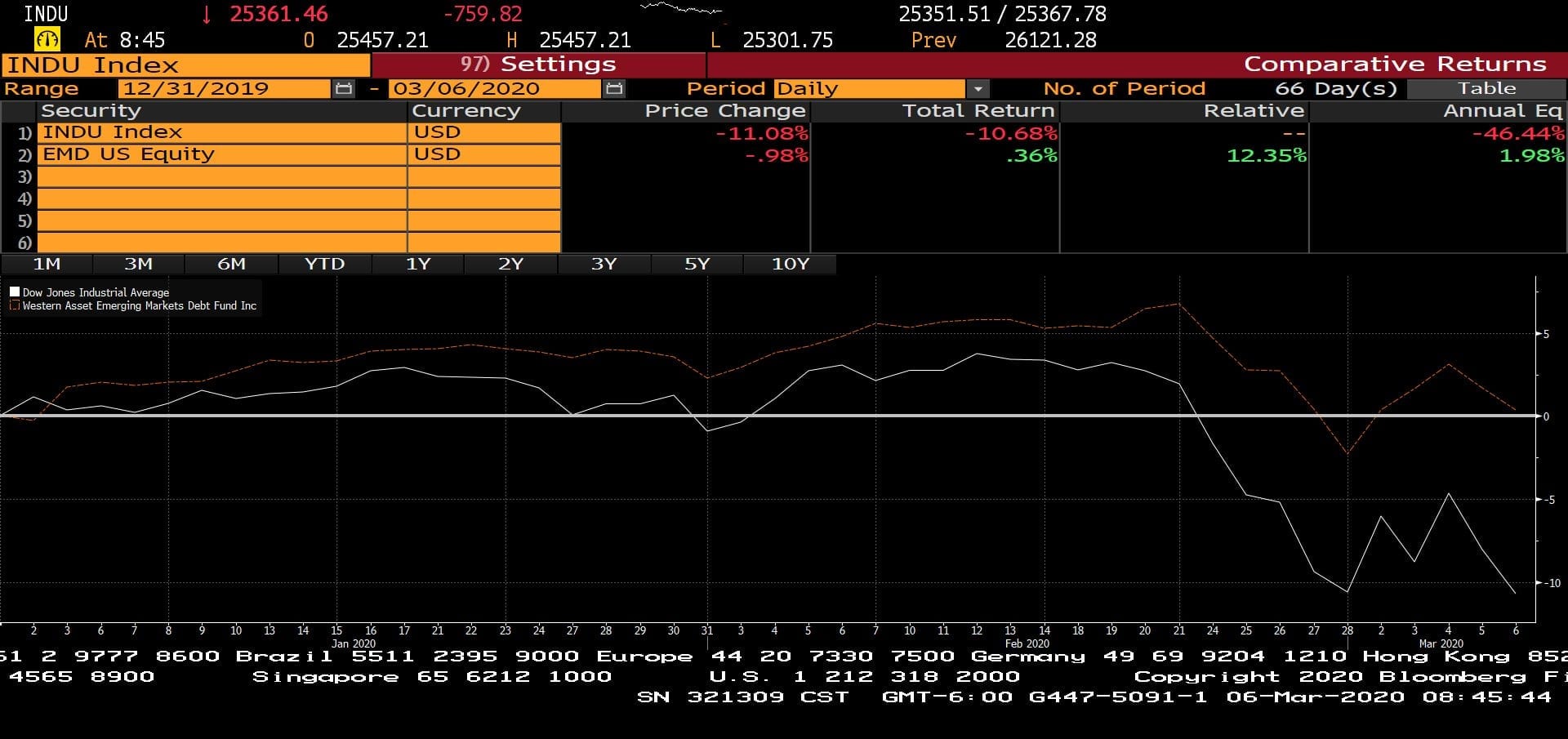Open the end date calendar picker
This screenshot has height=739, width=1568.
614,88
